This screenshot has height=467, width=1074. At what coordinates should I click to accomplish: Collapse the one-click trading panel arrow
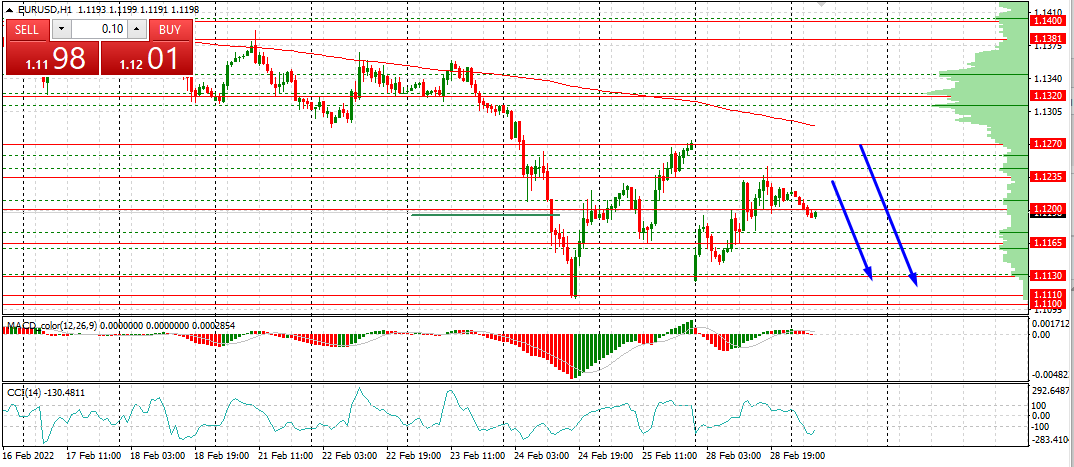coord(11,9)
